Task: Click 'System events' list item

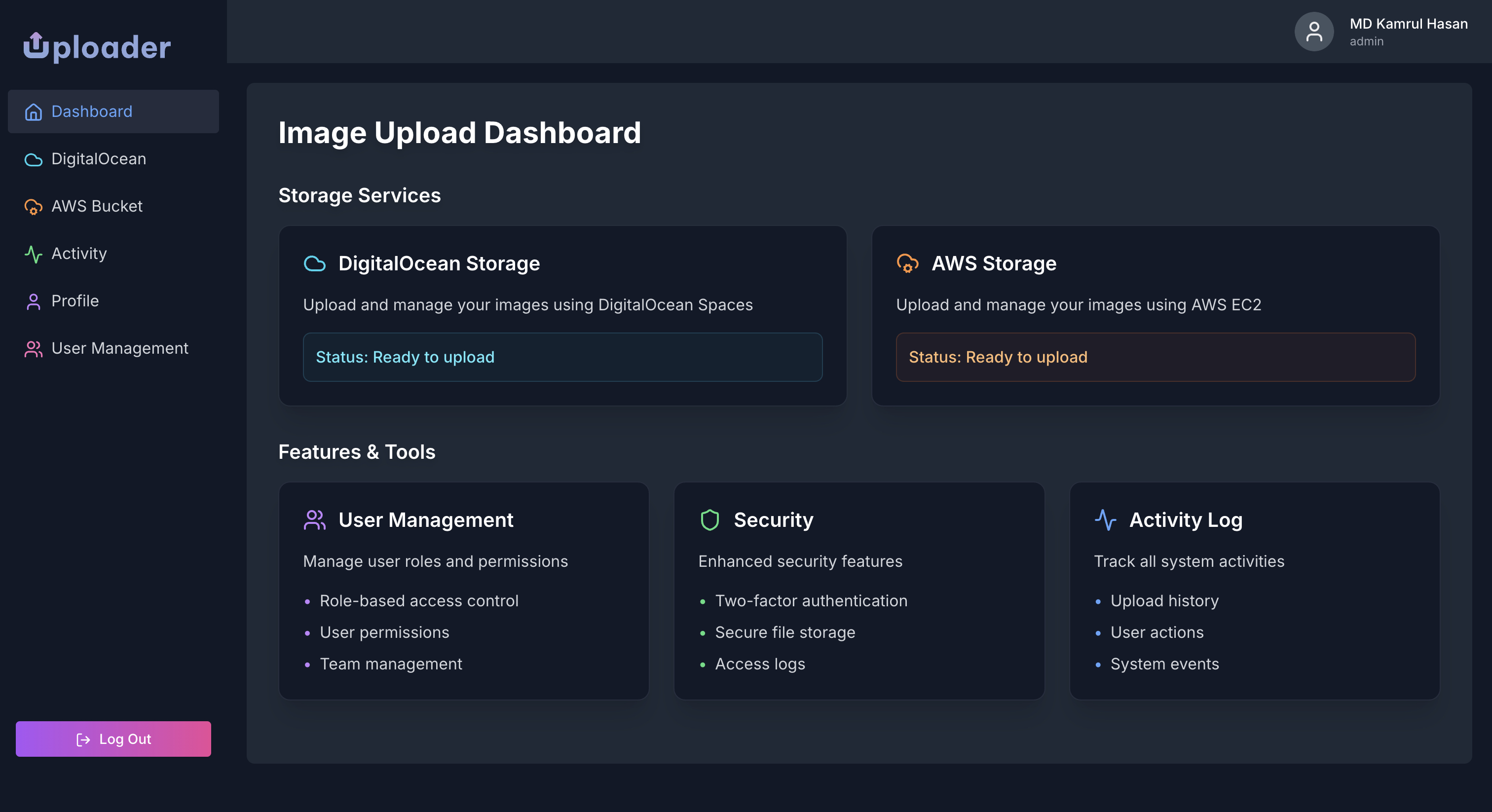Action: [x=1164, y=664]
